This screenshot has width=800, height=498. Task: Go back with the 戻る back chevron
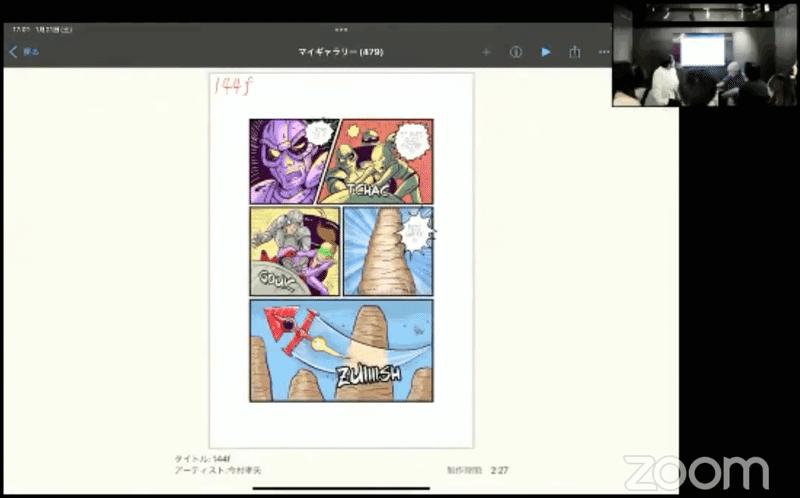pos(23,52)
